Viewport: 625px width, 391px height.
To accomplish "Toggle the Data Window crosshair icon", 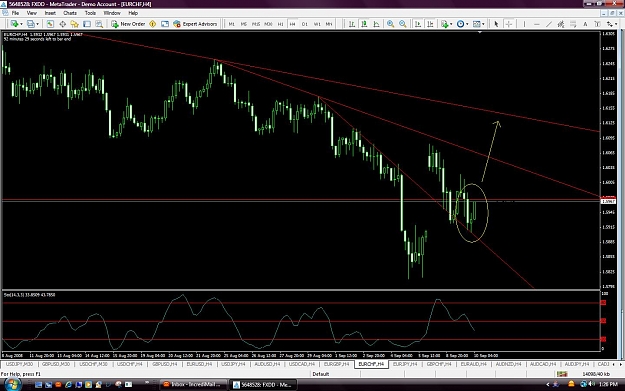I will pos(63,24).
